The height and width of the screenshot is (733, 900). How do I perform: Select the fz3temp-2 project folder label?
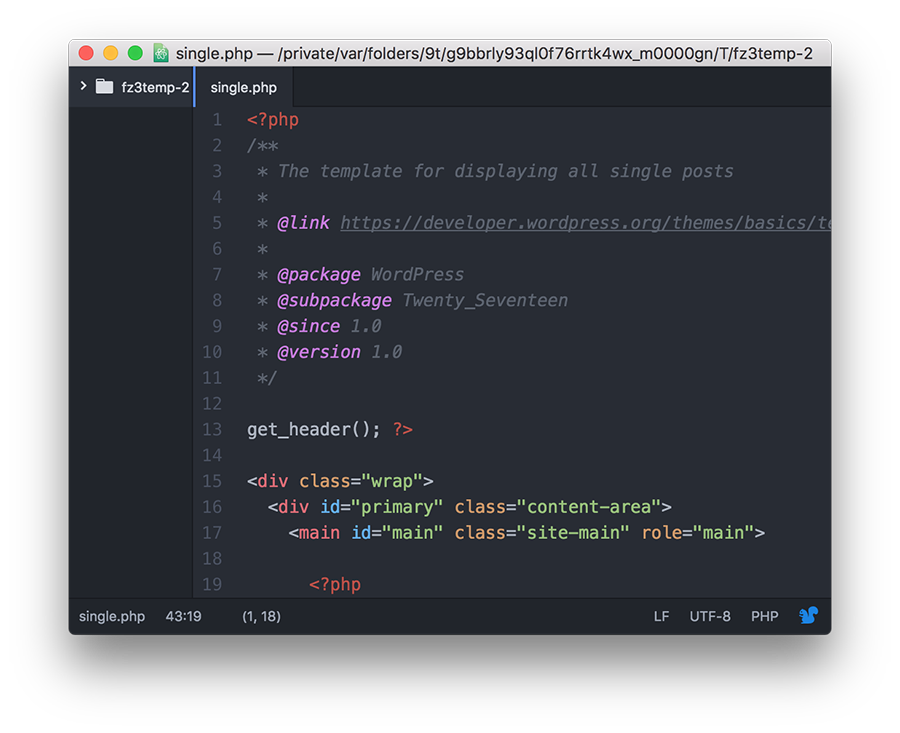point(155,87)
